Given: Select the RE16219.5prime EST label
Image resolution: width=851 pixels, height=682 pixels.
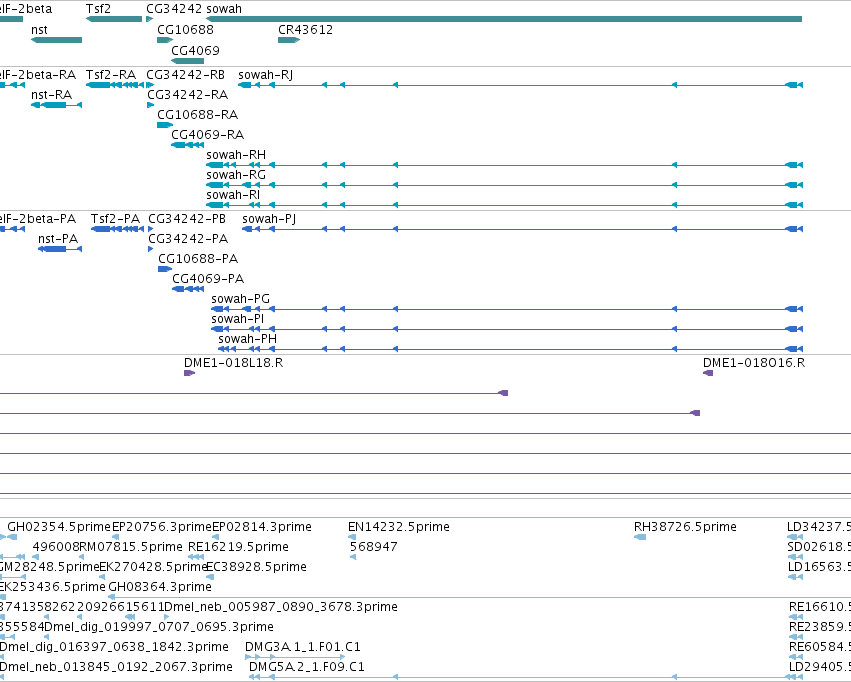Looking at the screenshot, I should [238, 546].
